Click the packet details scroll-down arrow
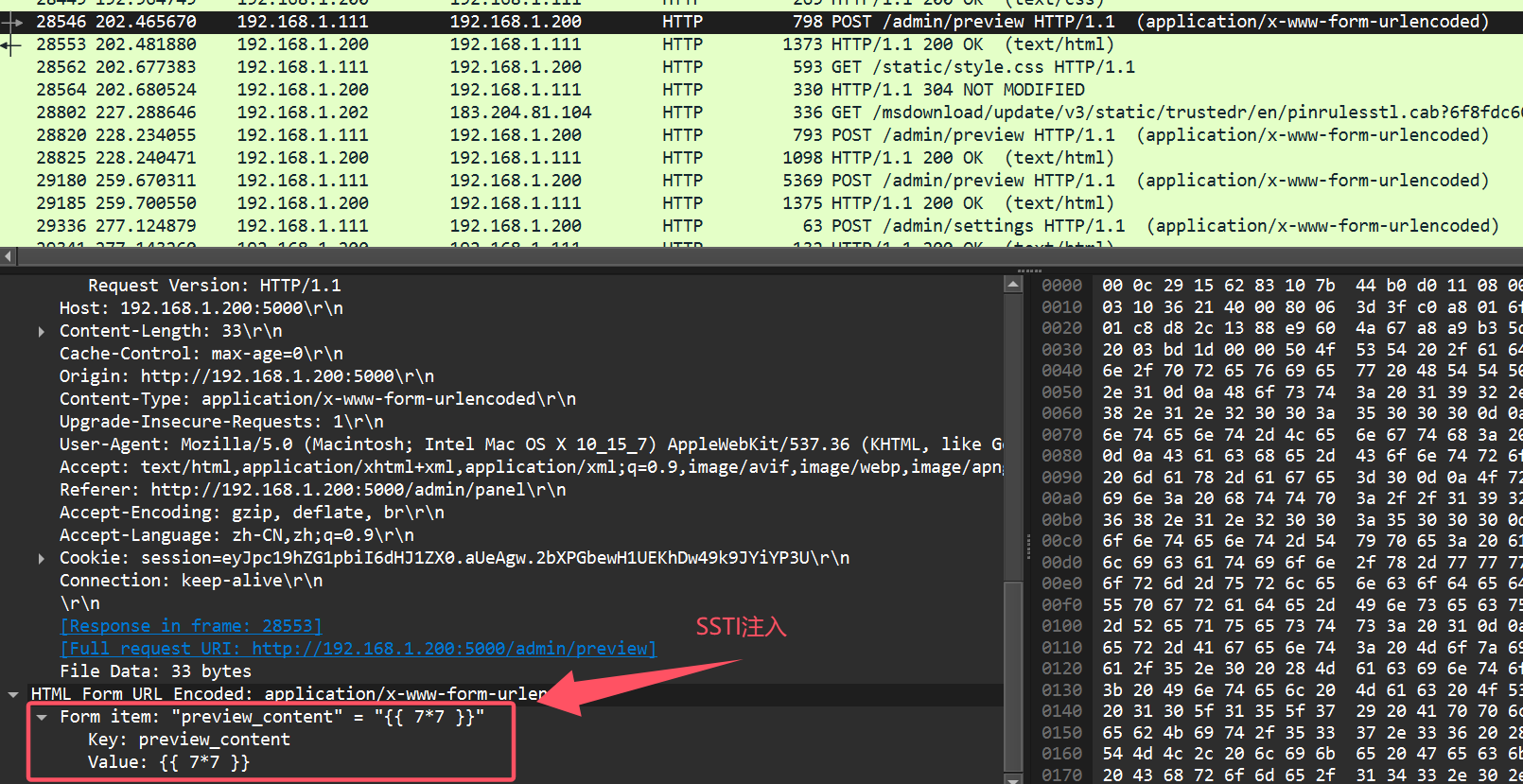 coord(1013,777)
